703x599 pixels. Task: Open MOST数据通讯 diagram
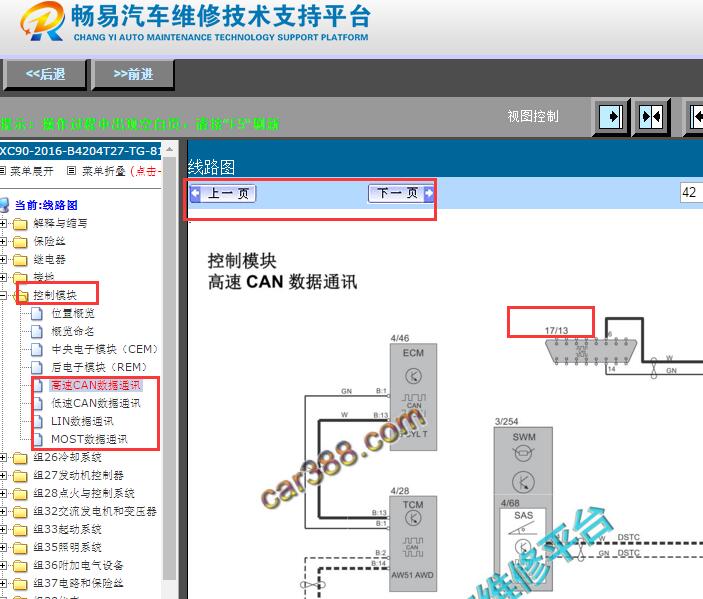[x=89, y=439]
